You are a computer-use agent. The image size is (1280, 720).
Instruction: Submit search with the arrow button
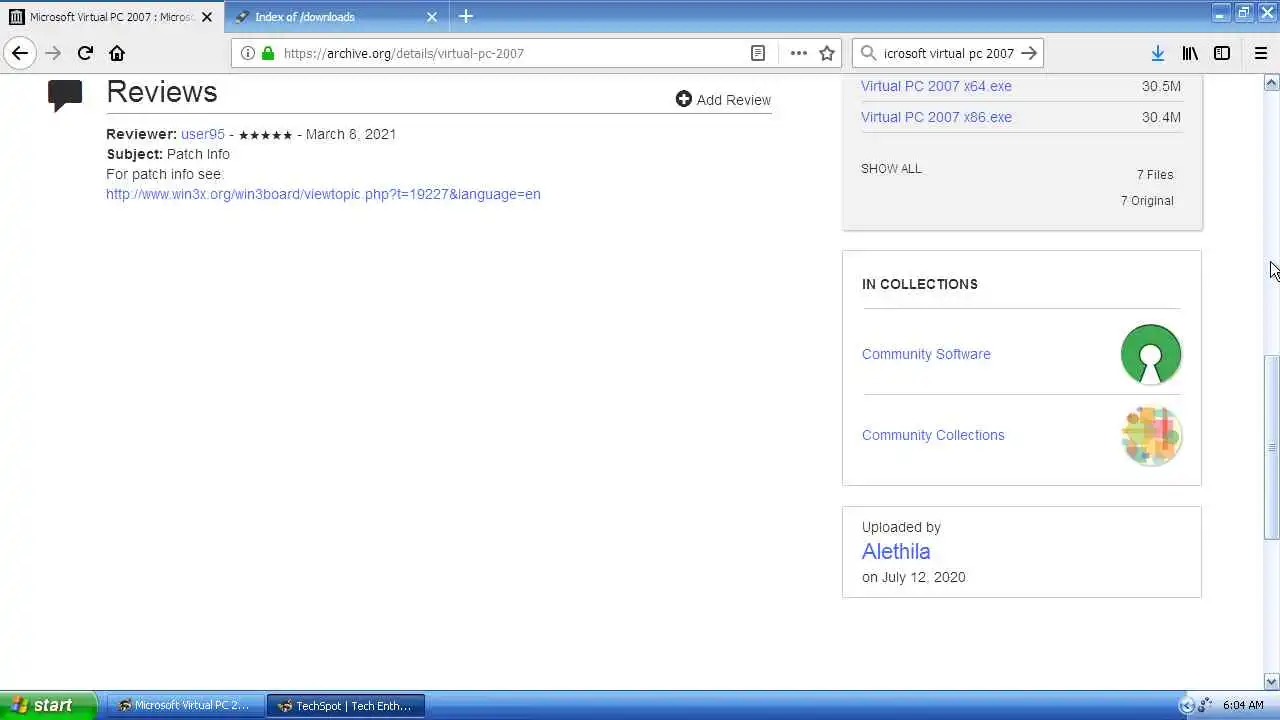pyautogui.click(x=1029, y=53)
